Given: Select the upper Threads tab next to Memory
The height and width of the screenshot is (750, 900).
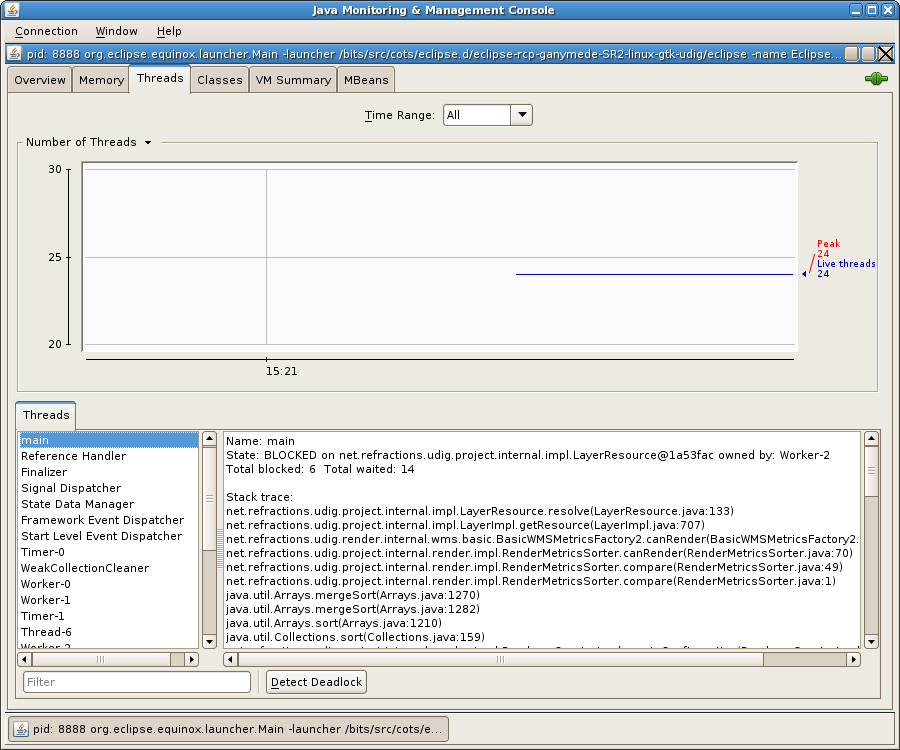Looking at the screenshot, I should [160, 78].
